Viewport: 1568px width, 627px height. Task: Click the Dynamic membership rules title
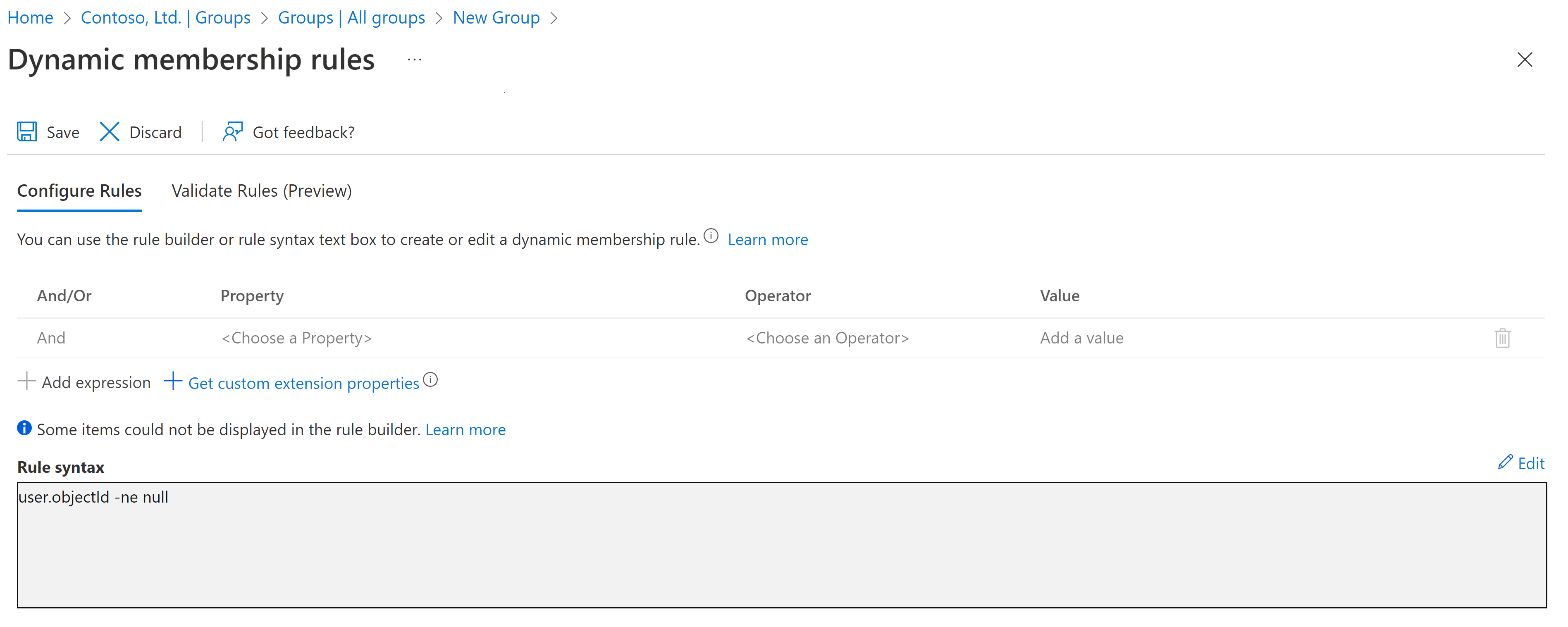click(x=191, y=60)
